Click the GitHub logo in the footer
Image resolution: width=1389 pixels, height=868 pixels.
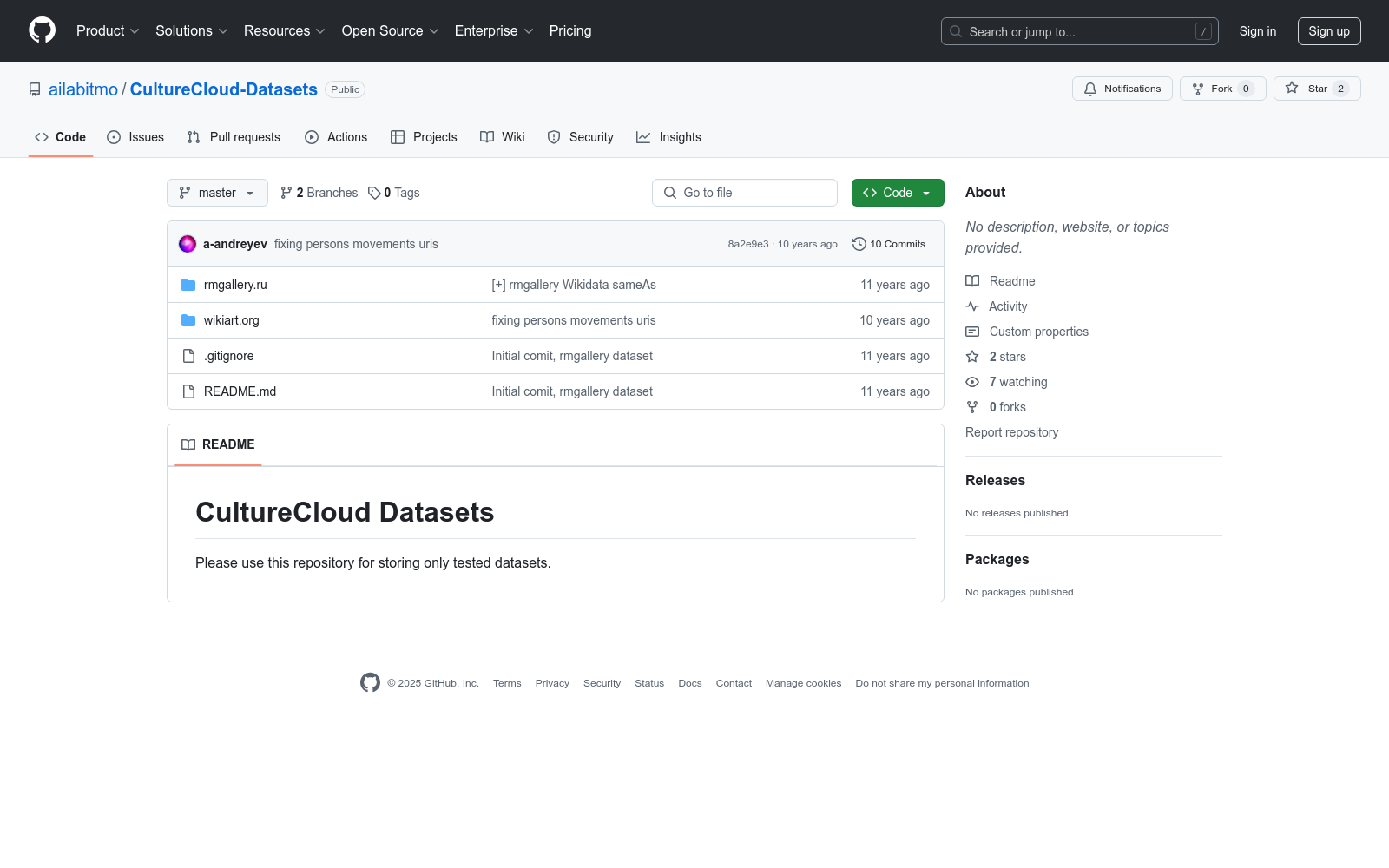370,683
